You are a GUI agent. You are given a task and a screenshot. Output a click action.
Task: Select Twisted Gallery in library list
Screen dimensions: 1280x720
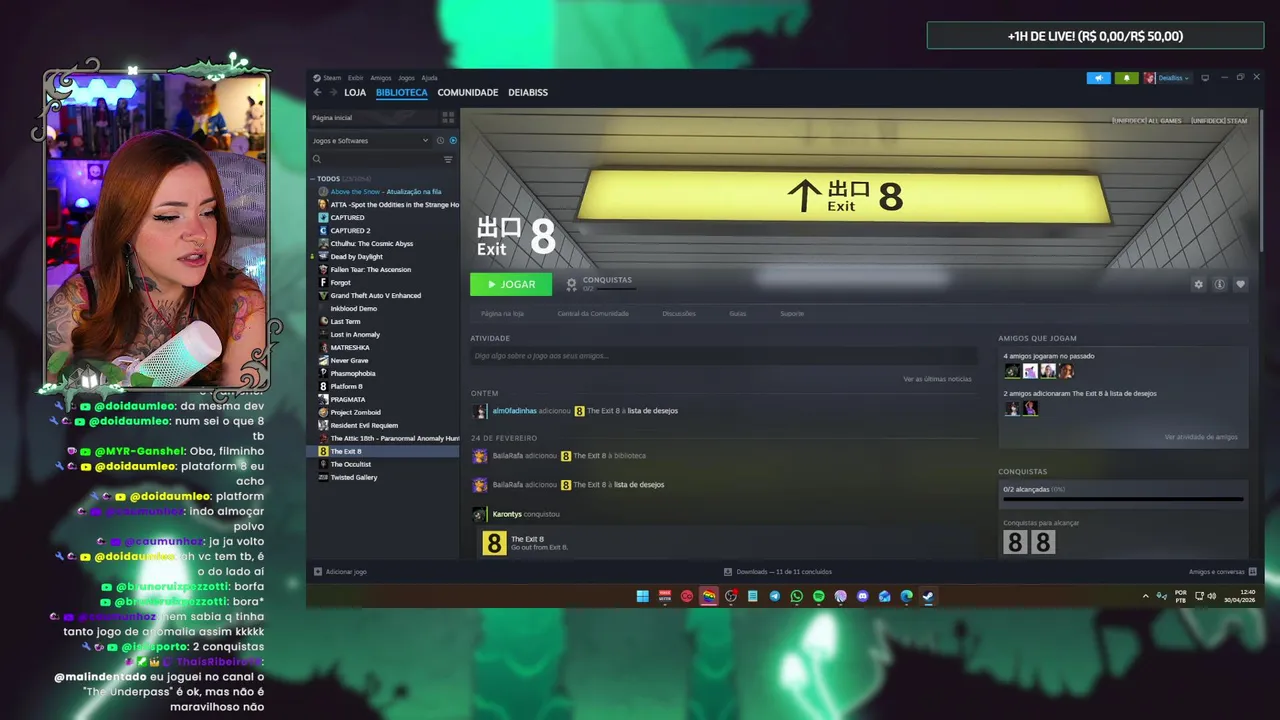tap(354, 478)
